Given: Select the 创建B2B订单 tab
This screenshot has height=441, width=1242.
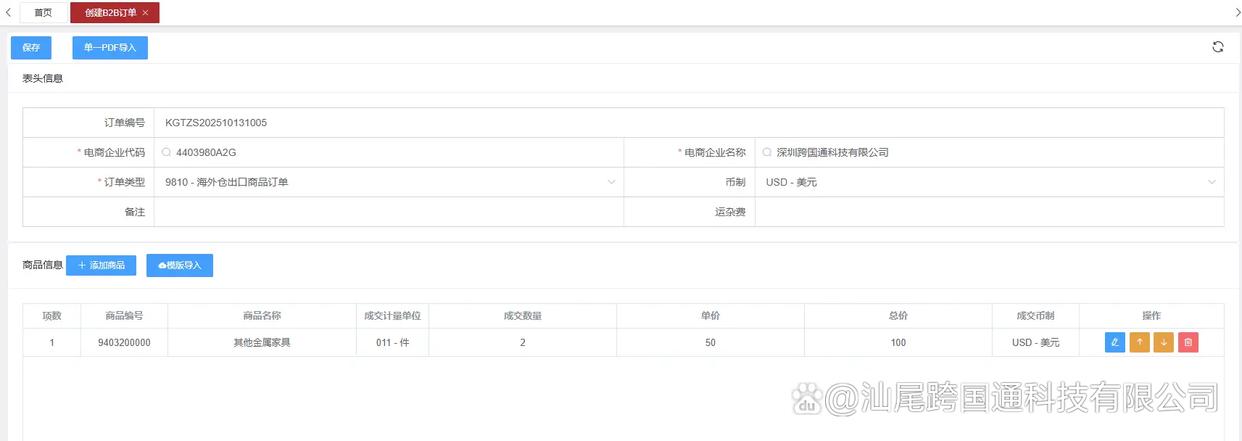Looking at the screenshot, I should click(x=109, y=13).
